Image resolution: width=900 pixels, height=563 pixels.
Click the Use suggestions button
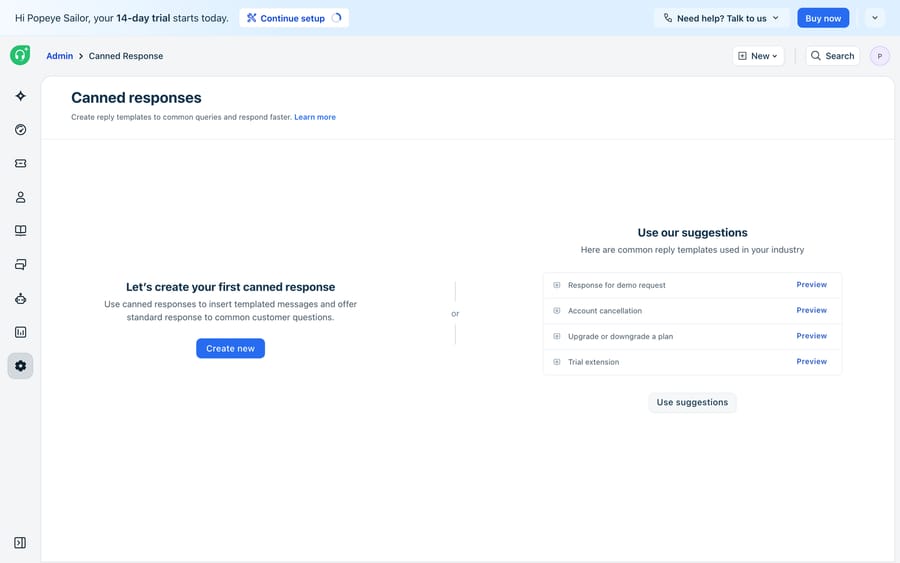[692, 402]
